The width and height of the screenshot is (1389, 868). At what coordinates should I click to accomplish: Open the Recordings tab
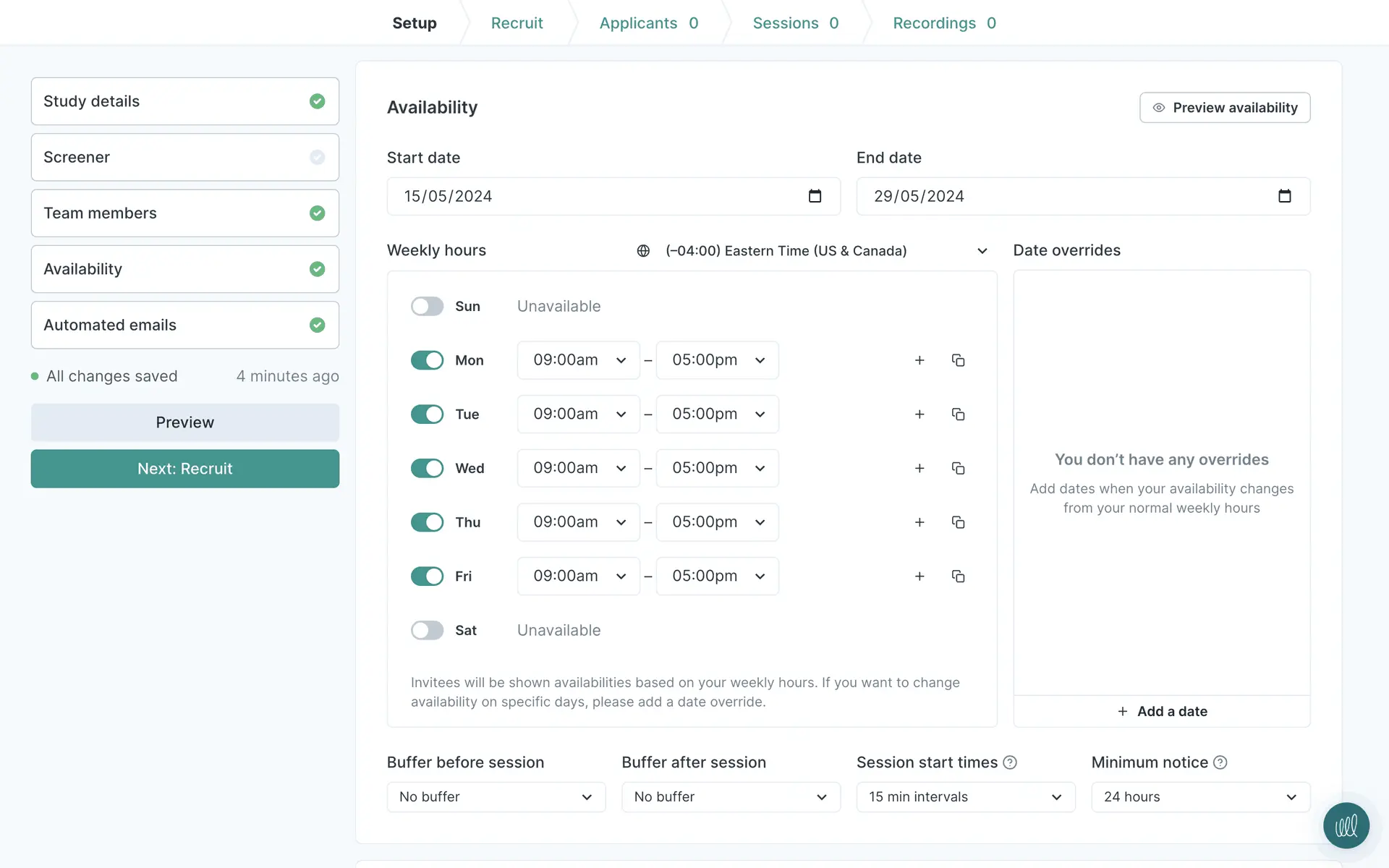944,23
